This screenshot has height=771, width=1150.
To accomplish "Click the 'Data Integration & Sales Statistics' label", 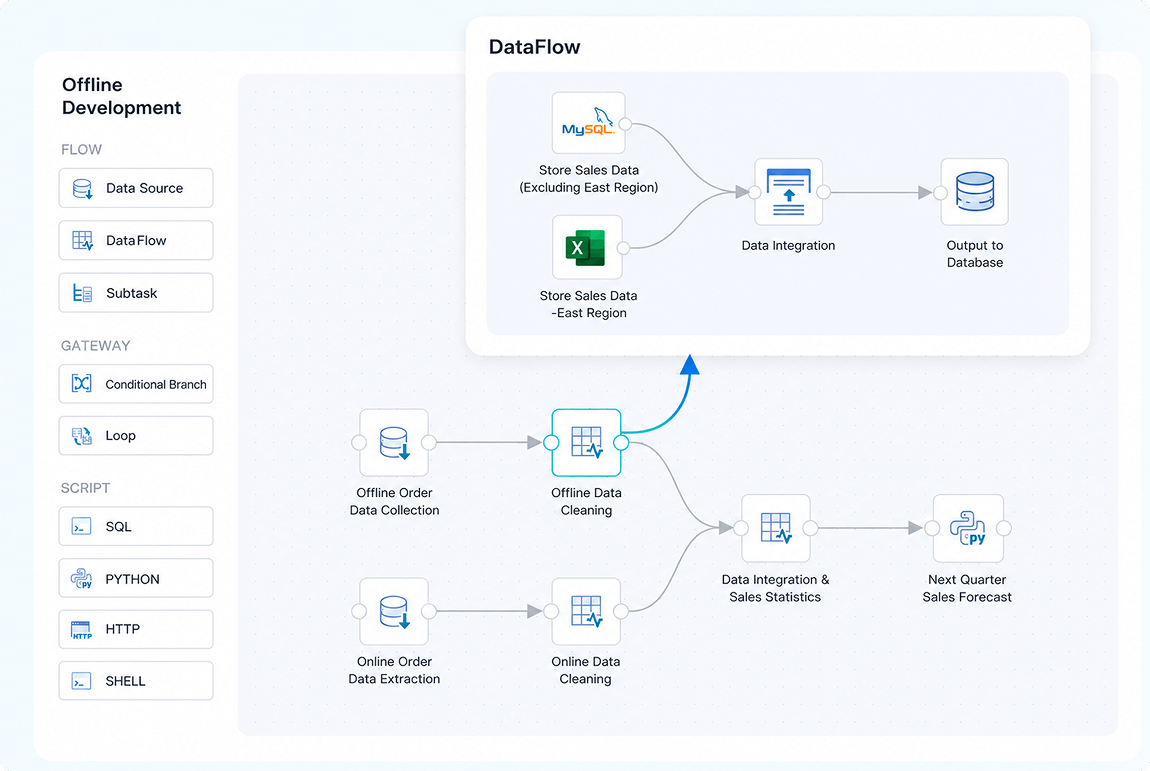I will (x=775, y=588).
